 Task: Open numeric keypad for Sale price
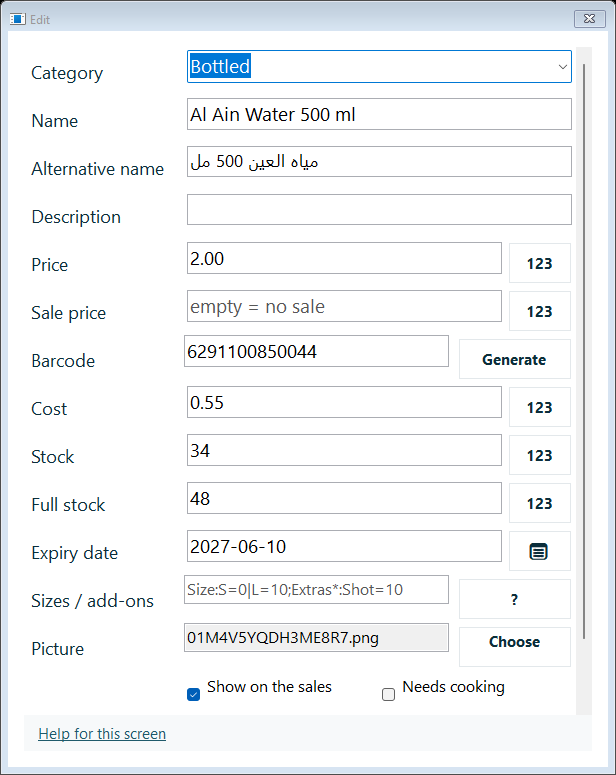(539, 311)
